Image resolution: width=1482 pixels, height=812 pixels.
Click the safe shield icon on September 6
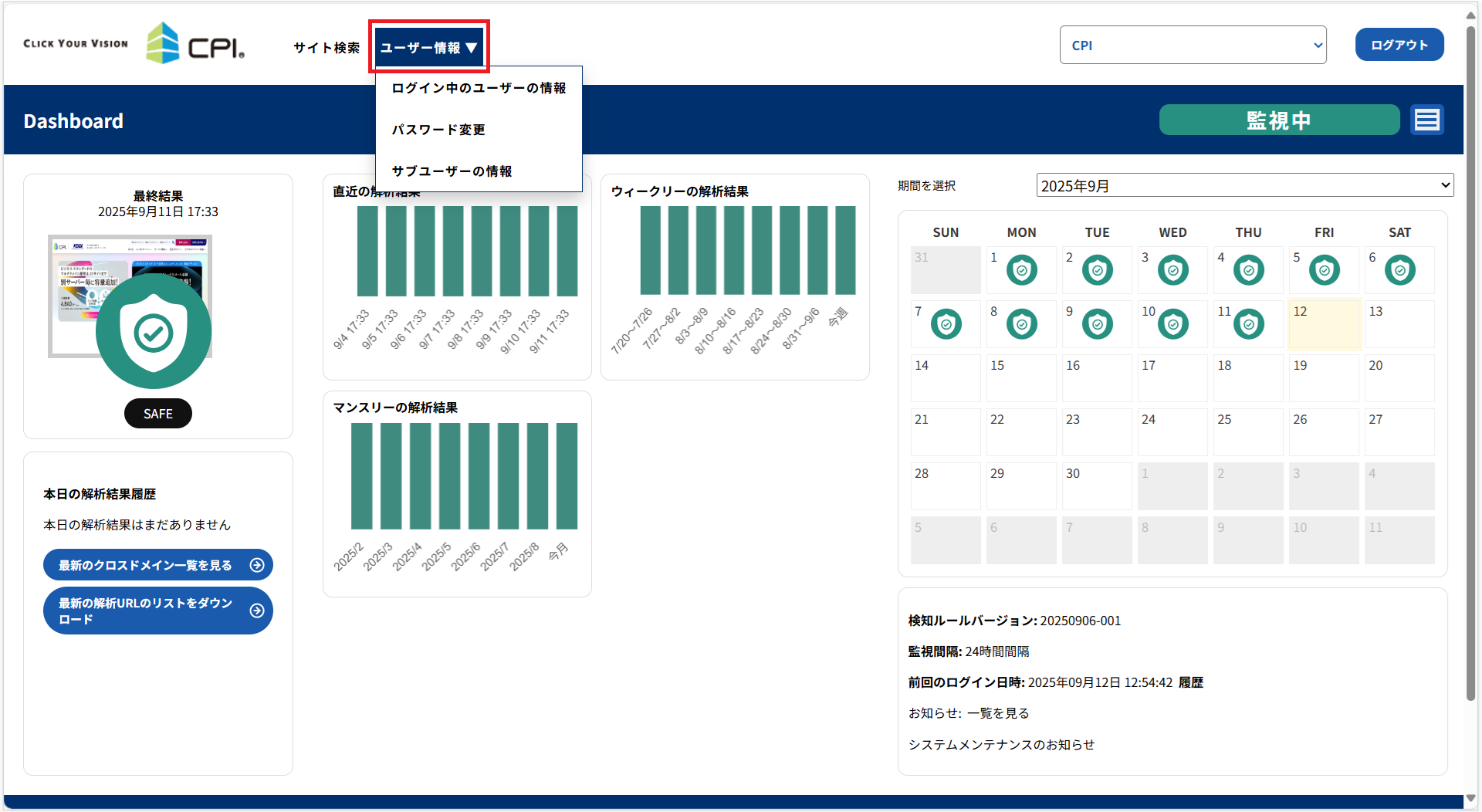(1399, 270)
